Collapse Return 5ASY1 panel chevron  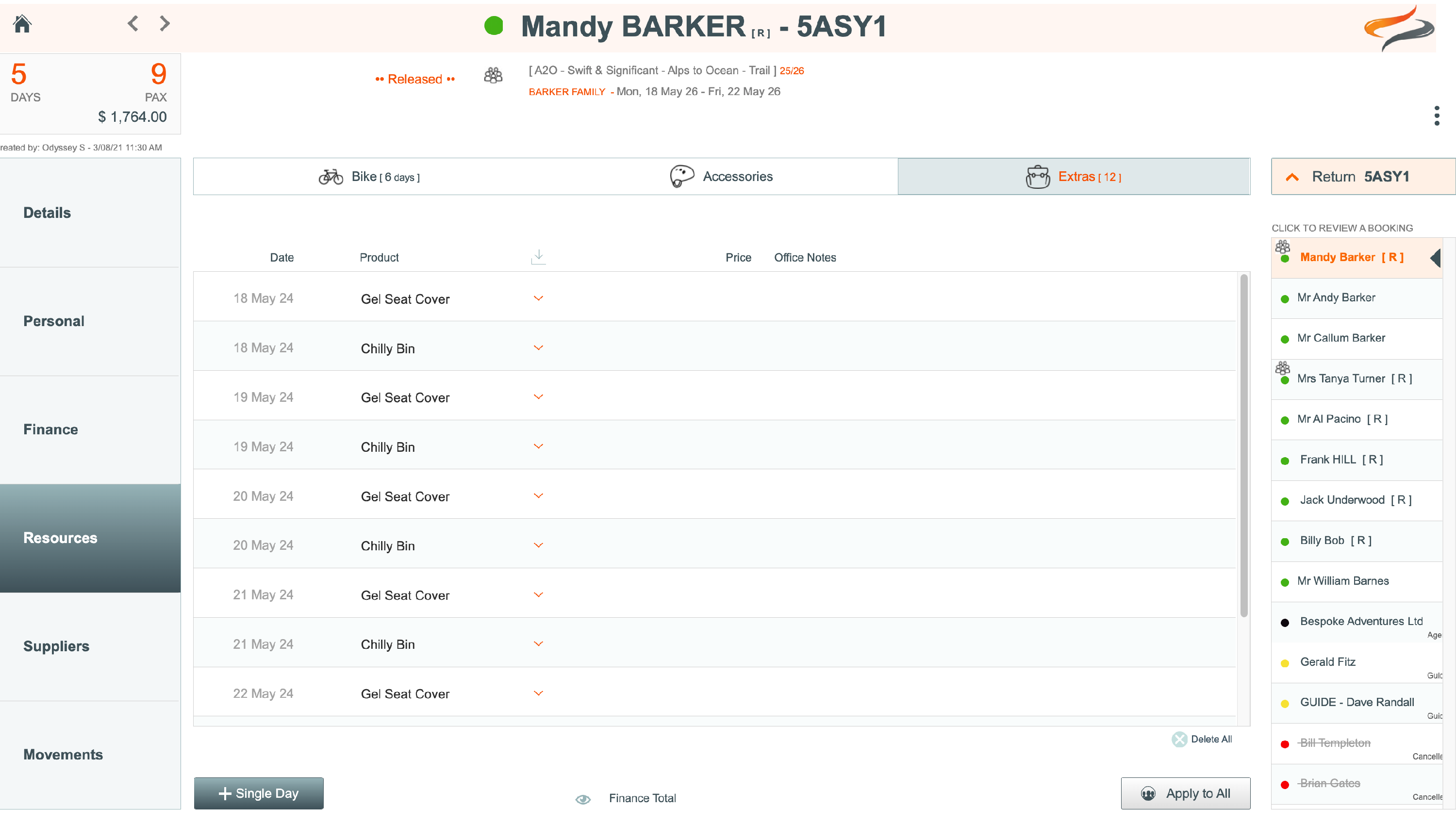click(x=1292, y=177)
